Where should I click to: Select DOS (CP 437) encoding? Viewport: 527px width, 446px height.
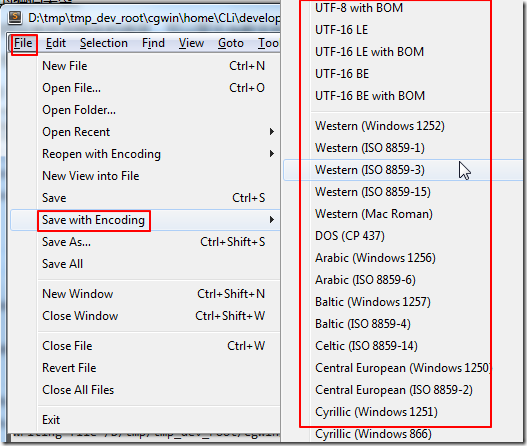[x=350, y=236]
